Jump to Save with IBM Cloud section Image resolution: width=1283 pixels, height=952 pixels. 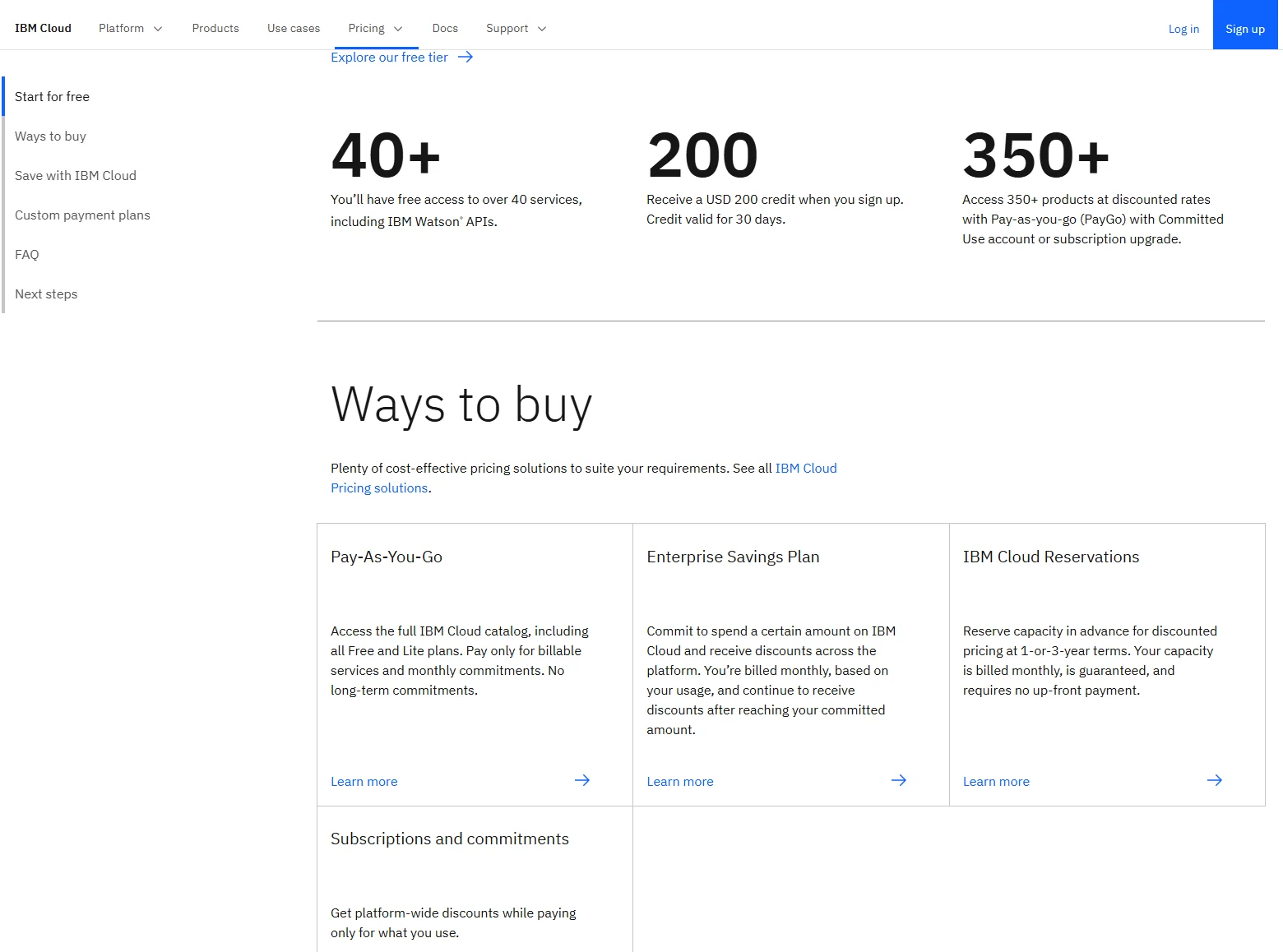pos(76,175)
